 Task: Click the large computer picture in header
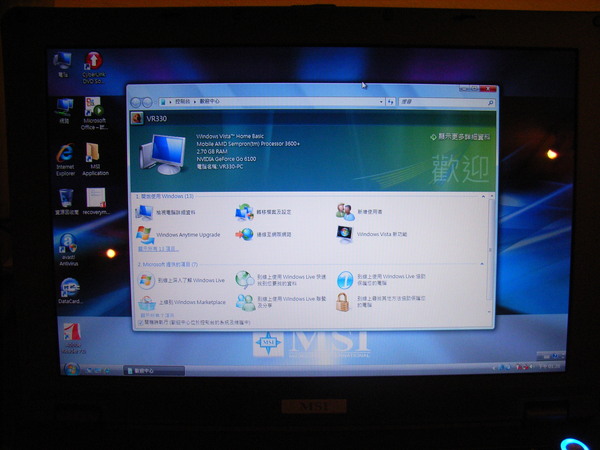pos(163,155)
